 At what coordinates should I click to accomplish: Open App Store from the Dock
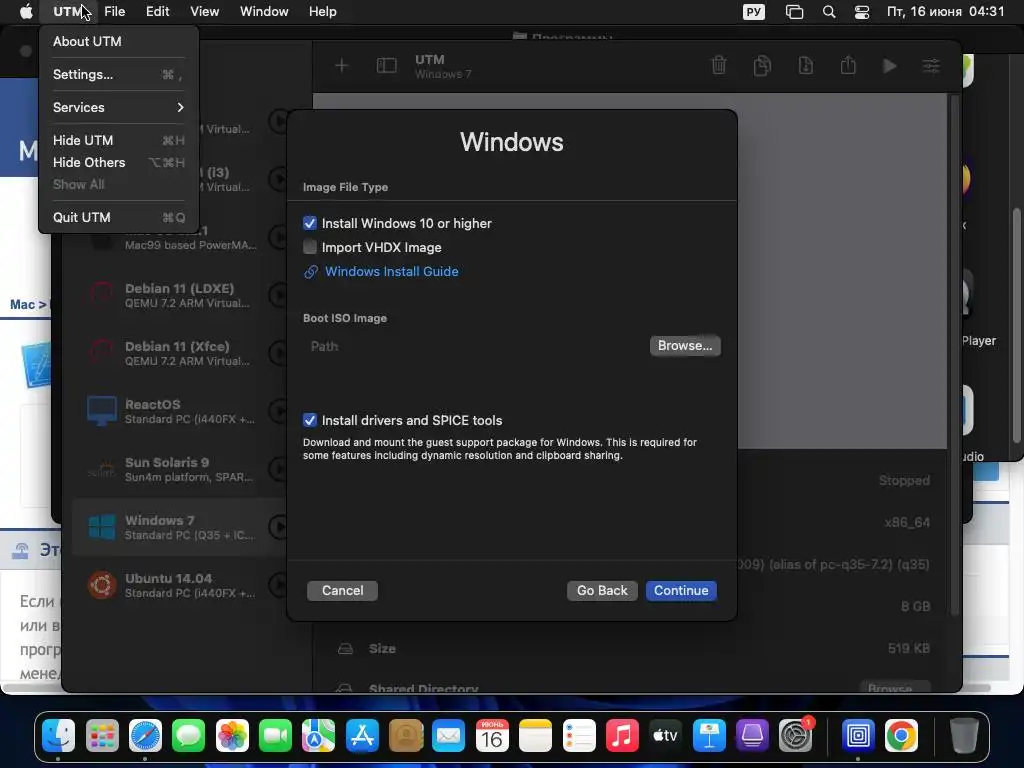(x=362, y=737)
